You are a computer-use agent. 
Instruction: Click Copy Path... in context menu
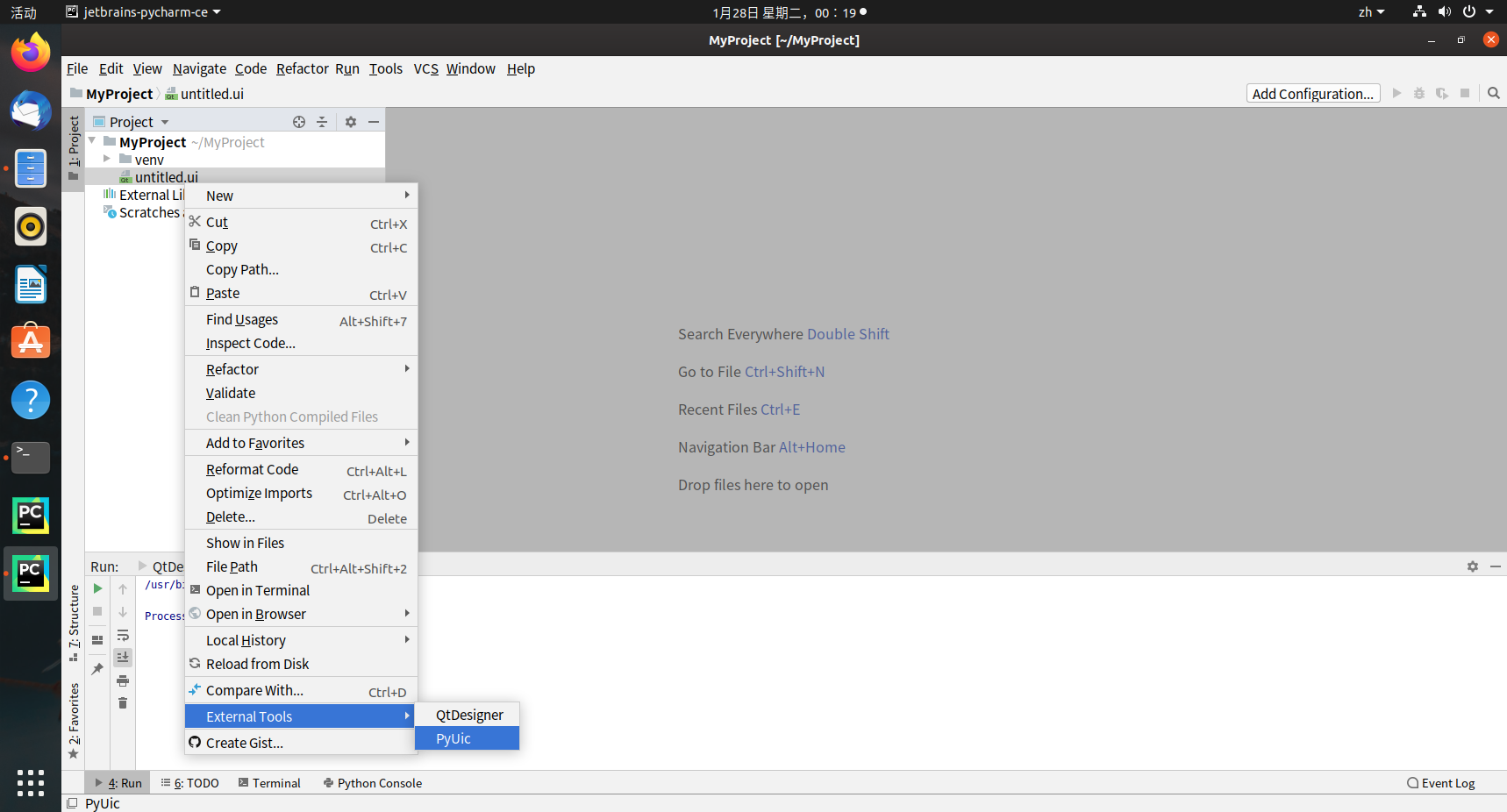(x=301, y=269)
